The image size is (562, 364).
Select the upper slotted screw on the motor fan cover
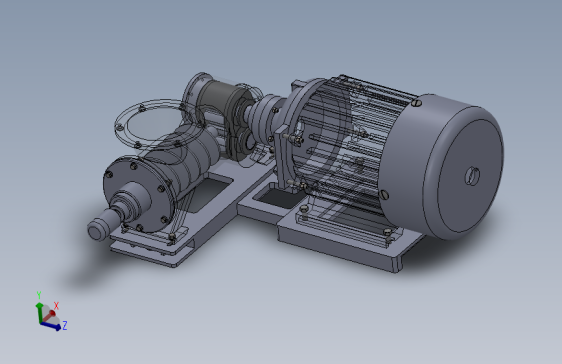coord(416,103)
